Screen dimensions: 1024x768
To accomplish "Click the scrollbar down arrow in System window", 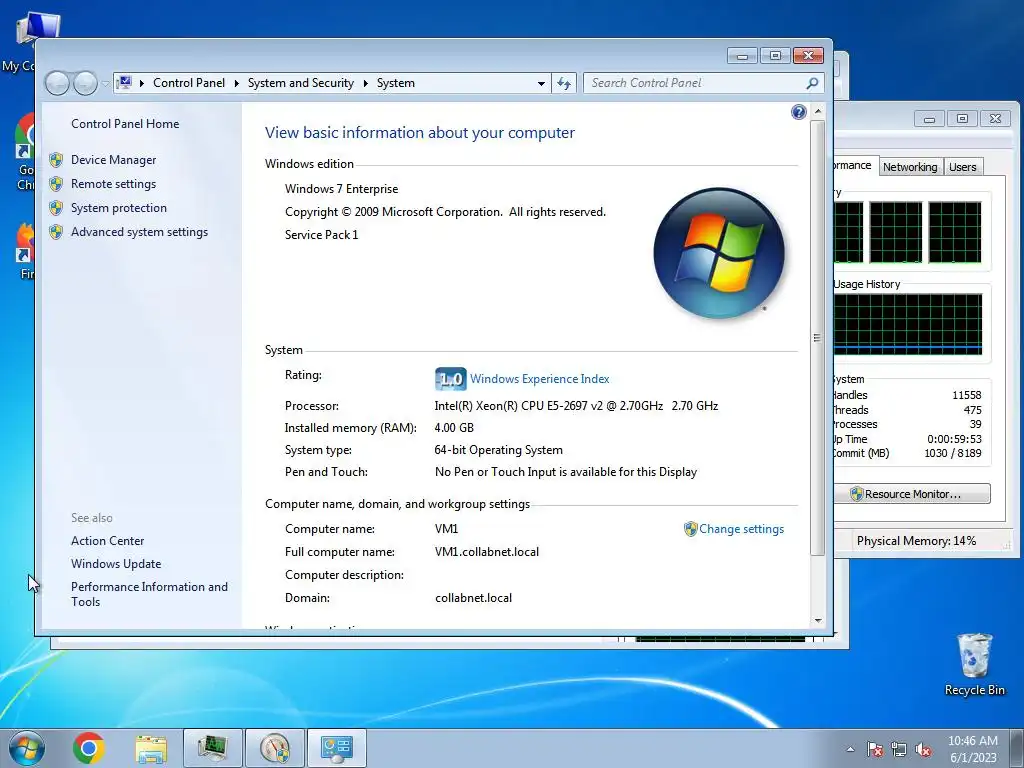I will tap(818, 621).
